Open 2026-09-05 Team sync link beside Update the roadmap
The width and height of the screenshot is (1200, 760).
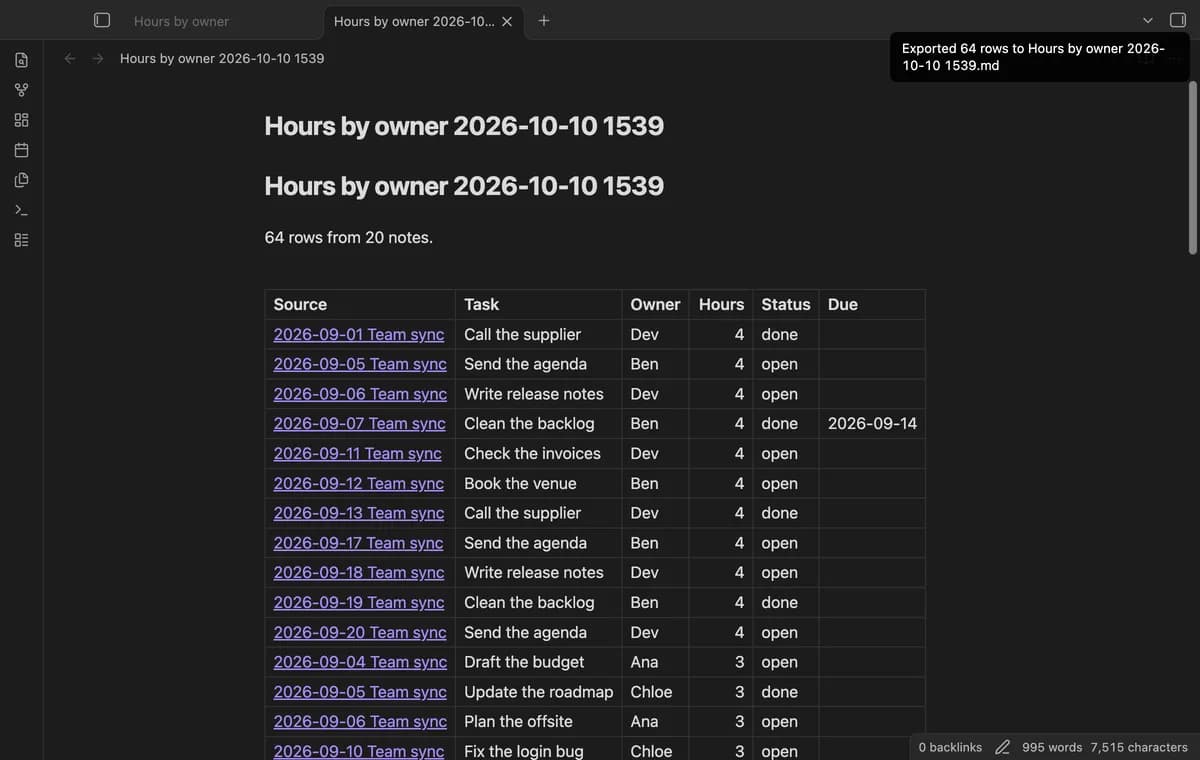(x=360, y=692)
